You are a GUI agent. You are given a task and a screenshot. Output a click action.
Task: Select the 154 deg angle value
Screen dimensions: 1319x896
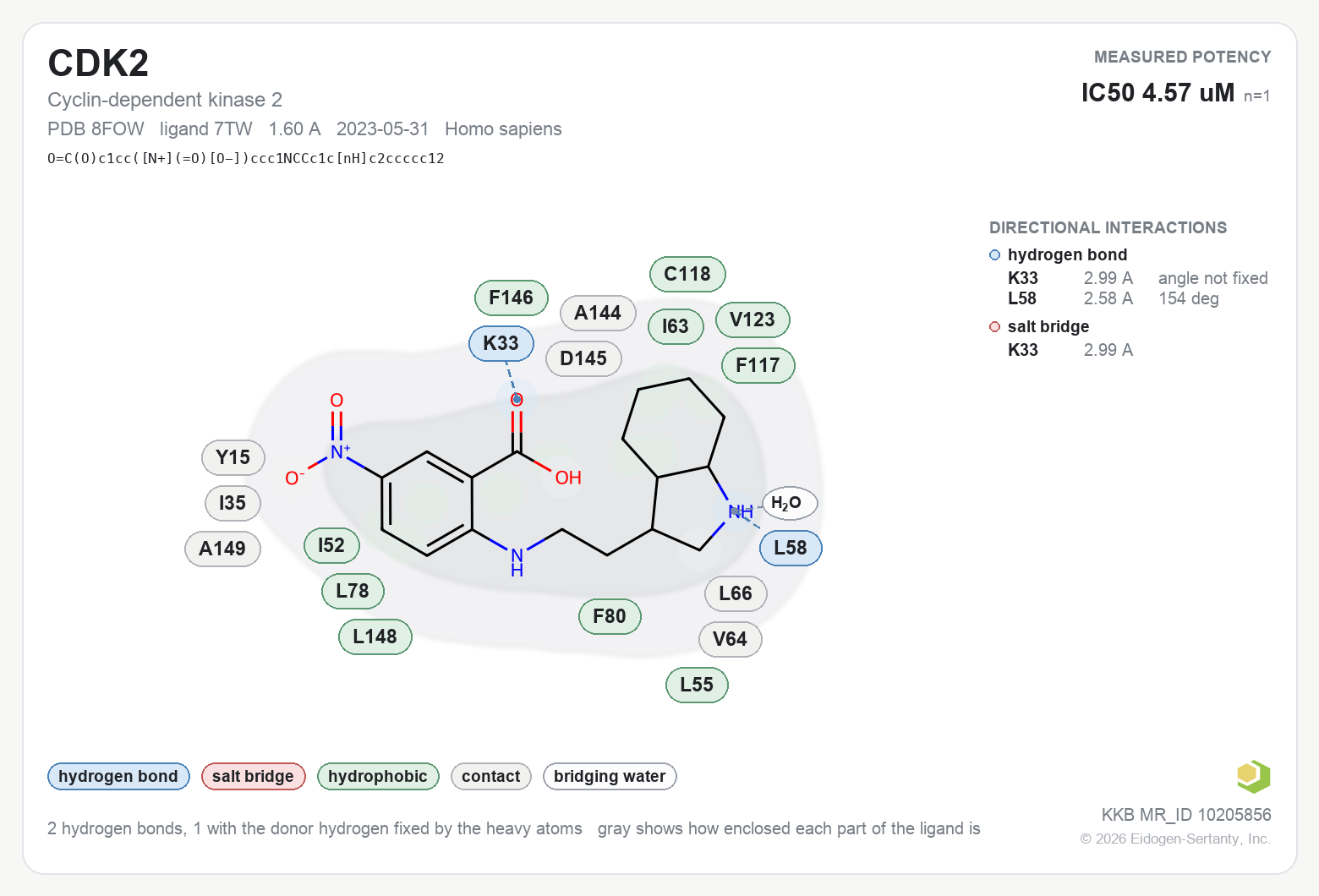point(1189,298)
